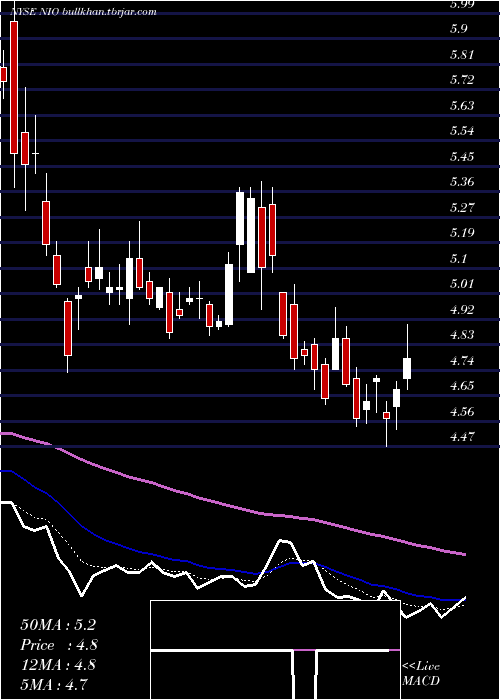Click the 5.72 price axis label
Image resolution: width=500 pixels, height=700 pixels.
(x=462, y=80)
